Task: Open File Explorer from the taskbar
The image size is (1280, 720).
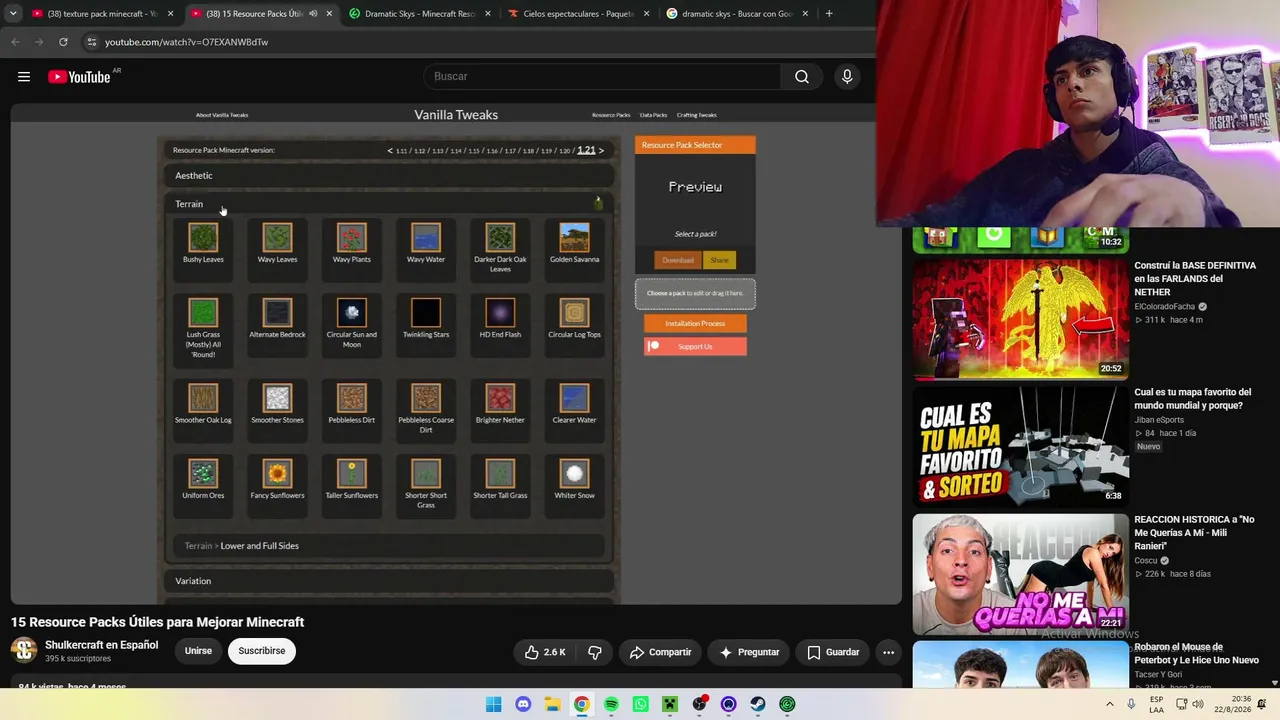Action: pos(552,704)
